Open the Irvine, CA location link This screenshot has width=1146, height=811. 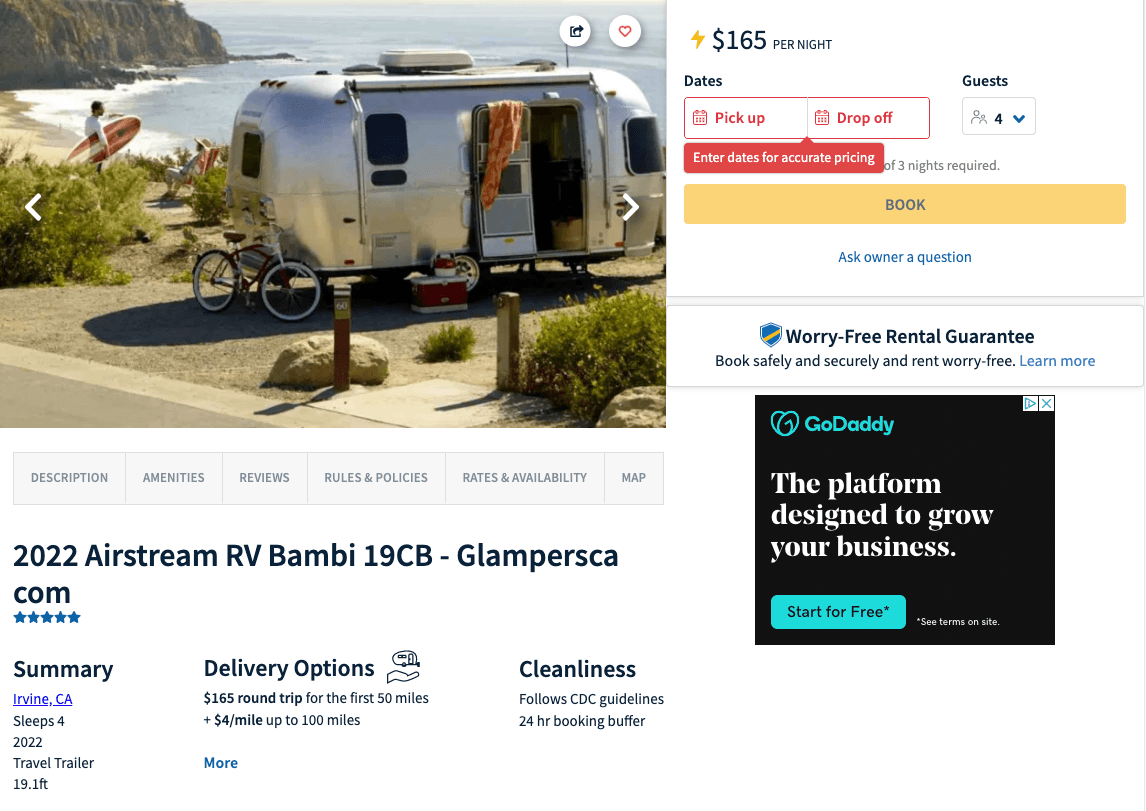42,699
